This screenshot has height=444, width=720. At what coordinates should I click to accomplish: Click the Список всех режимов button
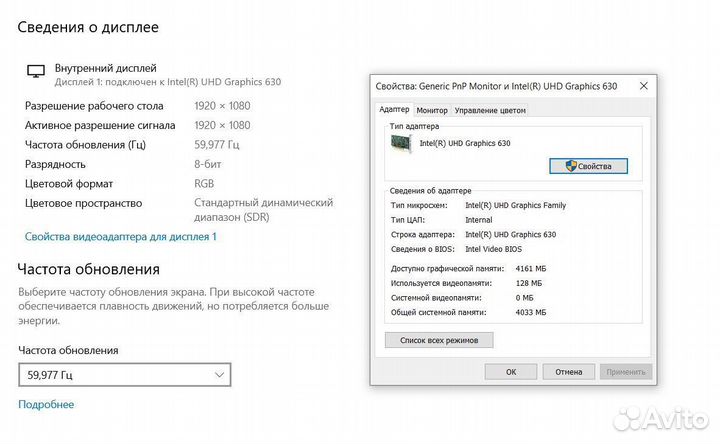[x=439, y=340]
